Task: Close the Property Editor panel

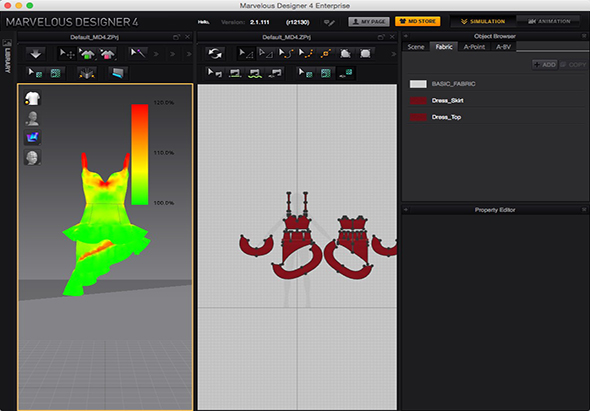Action: click(x=584, y=210)
